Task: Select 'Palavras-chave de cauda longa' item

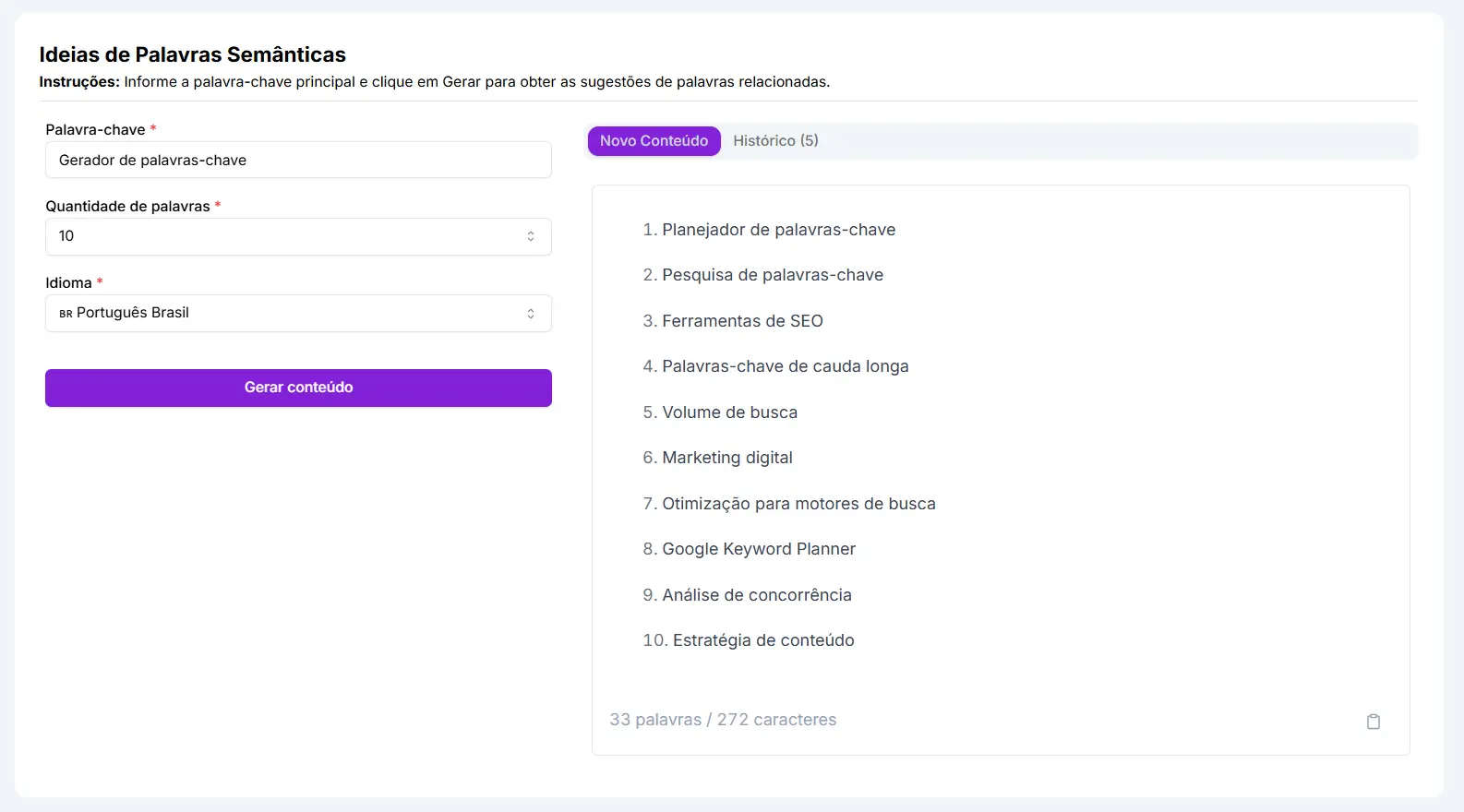Action: [x=786, y=366]
